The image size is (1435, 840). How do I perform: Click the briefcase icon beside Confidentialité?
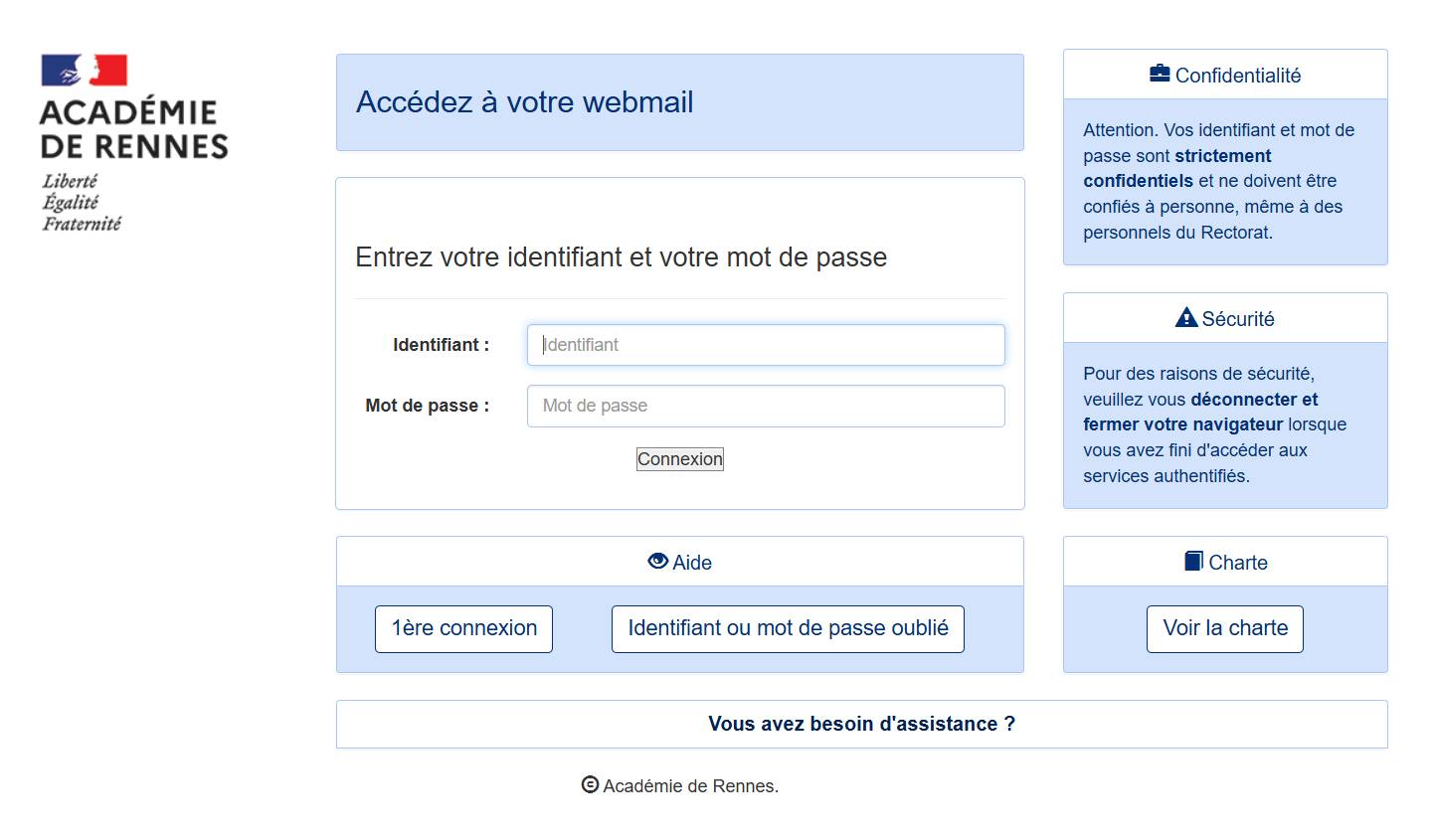(1160, 74)
